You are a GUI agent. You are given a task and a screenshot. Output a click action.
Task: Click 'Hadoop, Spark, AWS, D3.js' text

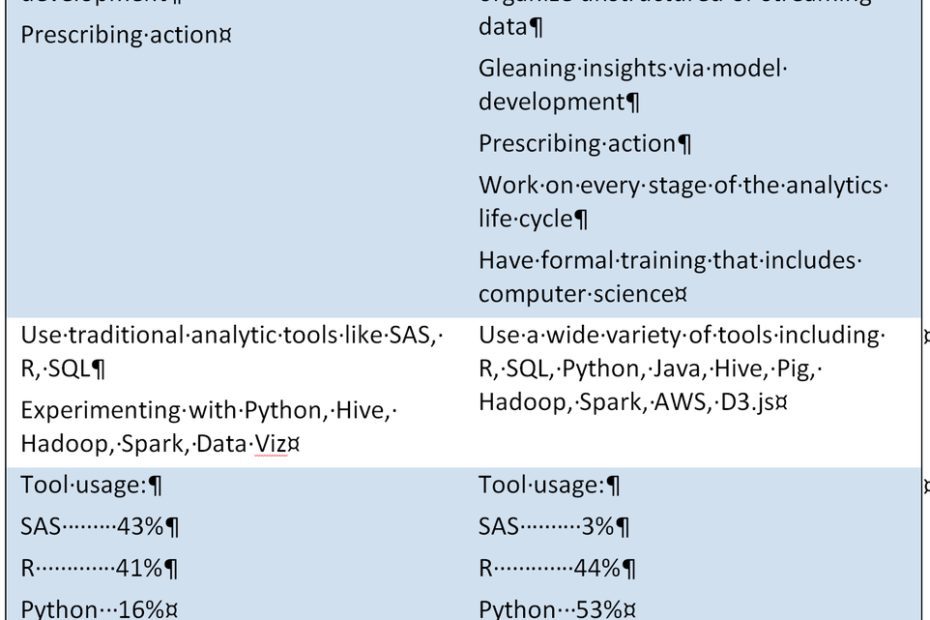[626, 402]
